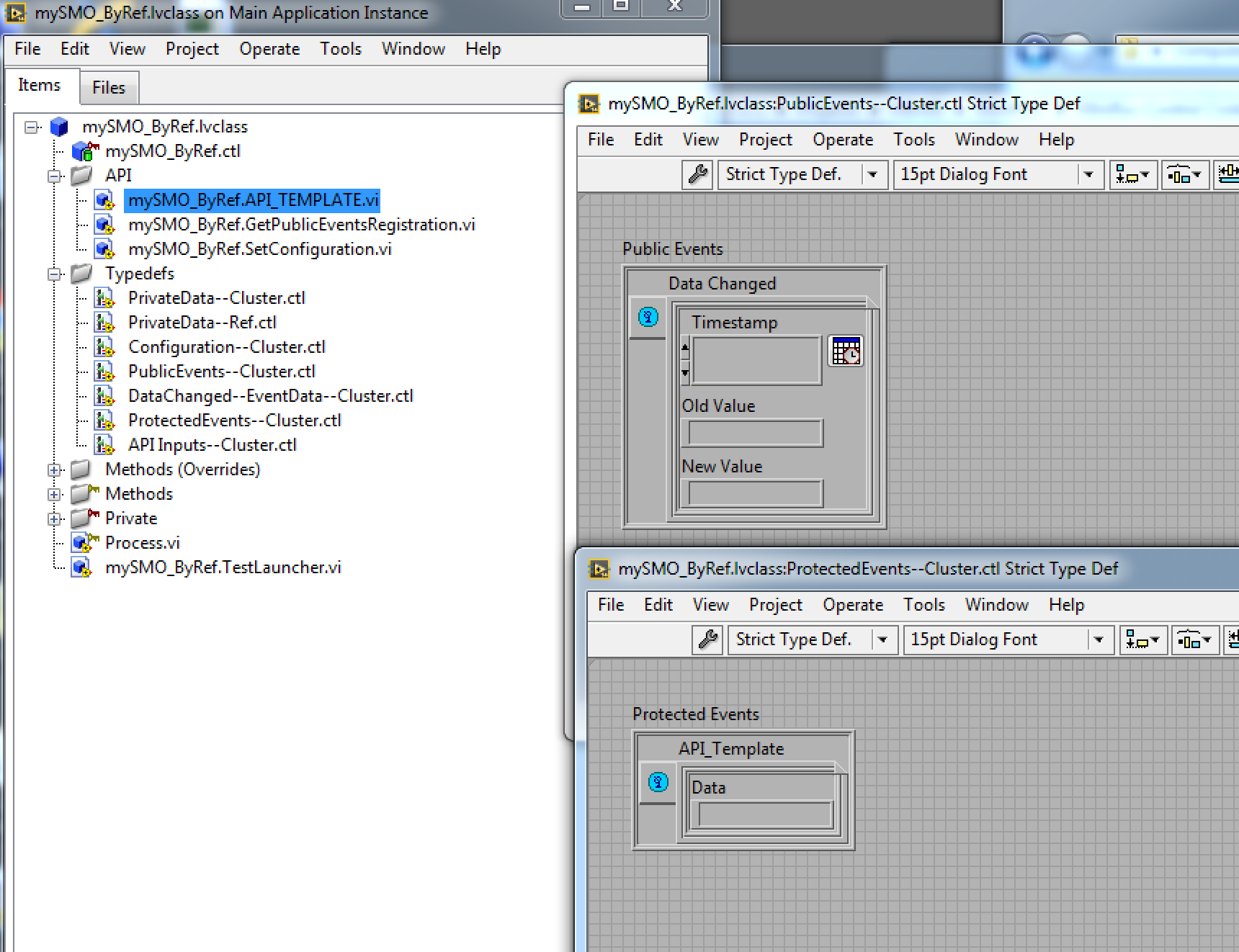
Task: Click the Process.vi icon
Action: coord(84,542)
